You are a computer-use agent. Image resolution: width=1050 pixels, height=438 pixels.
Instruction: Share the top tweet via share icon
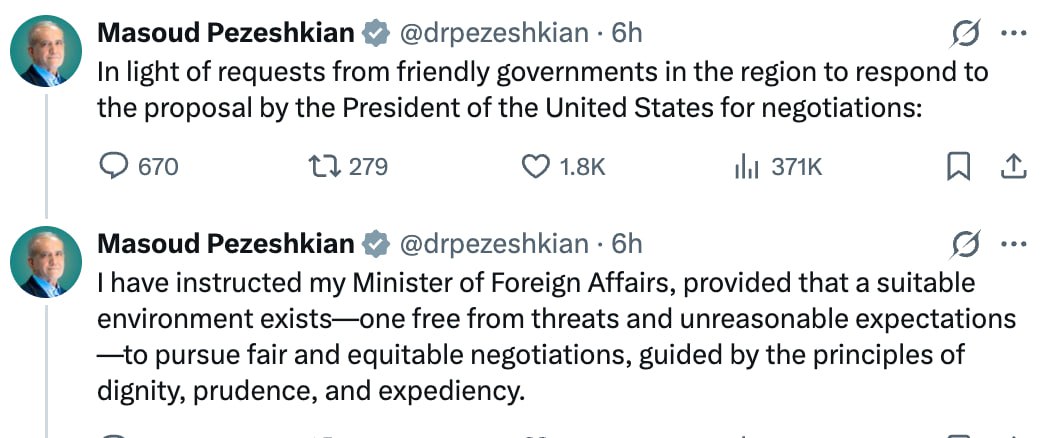coord(1013,166)
